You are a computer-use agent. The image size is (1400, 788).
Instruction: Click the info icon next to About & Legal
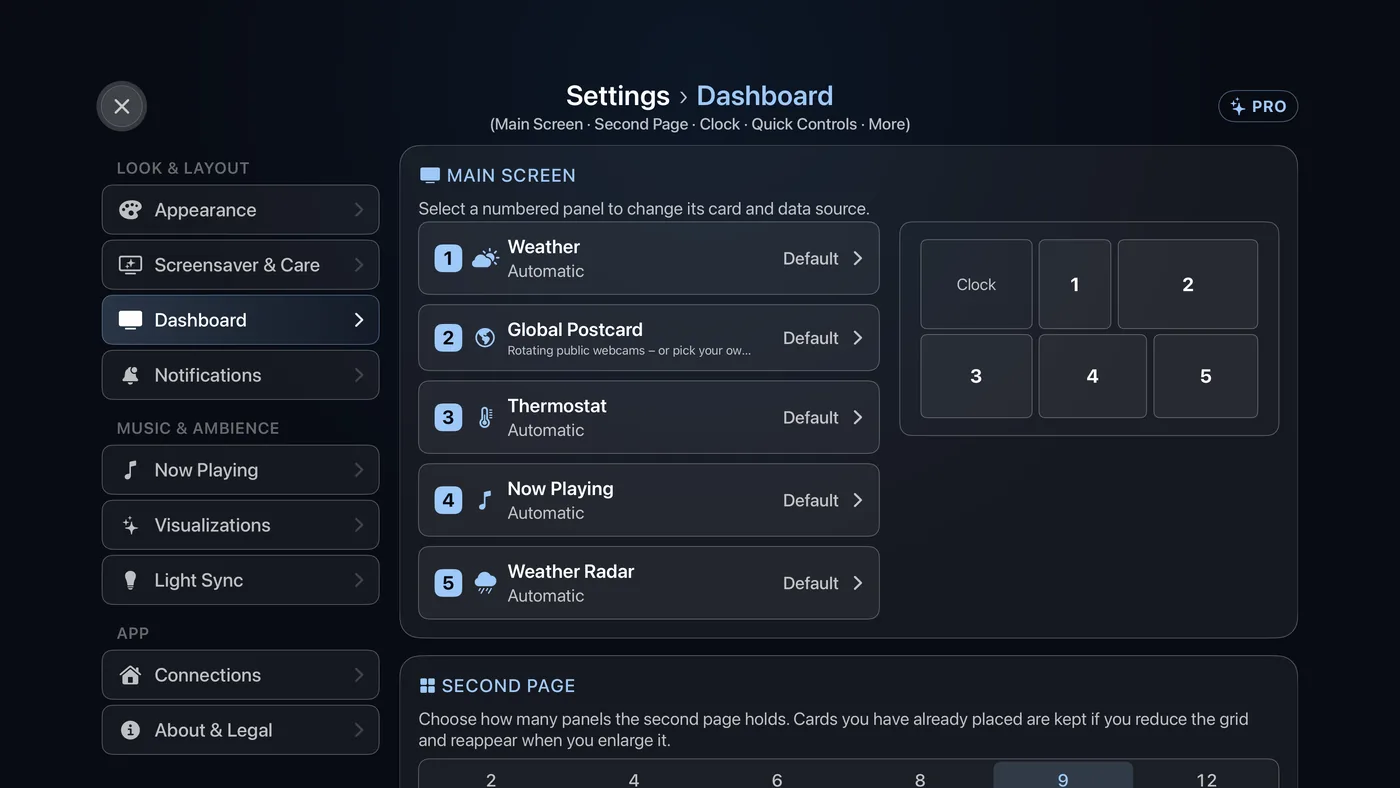click(x=130, y=730)
